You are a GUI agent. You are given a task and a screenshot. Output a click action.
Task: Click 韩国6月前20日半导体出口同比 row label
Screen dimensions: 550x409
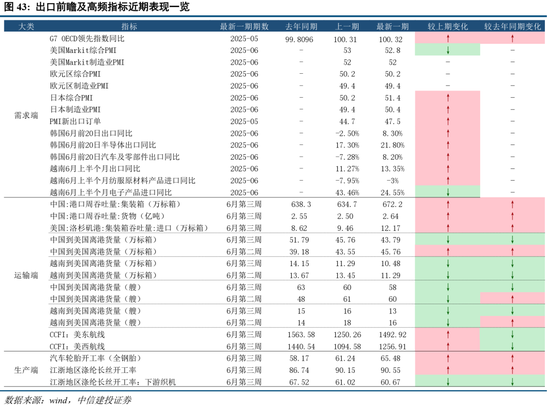tap(103, 145)
